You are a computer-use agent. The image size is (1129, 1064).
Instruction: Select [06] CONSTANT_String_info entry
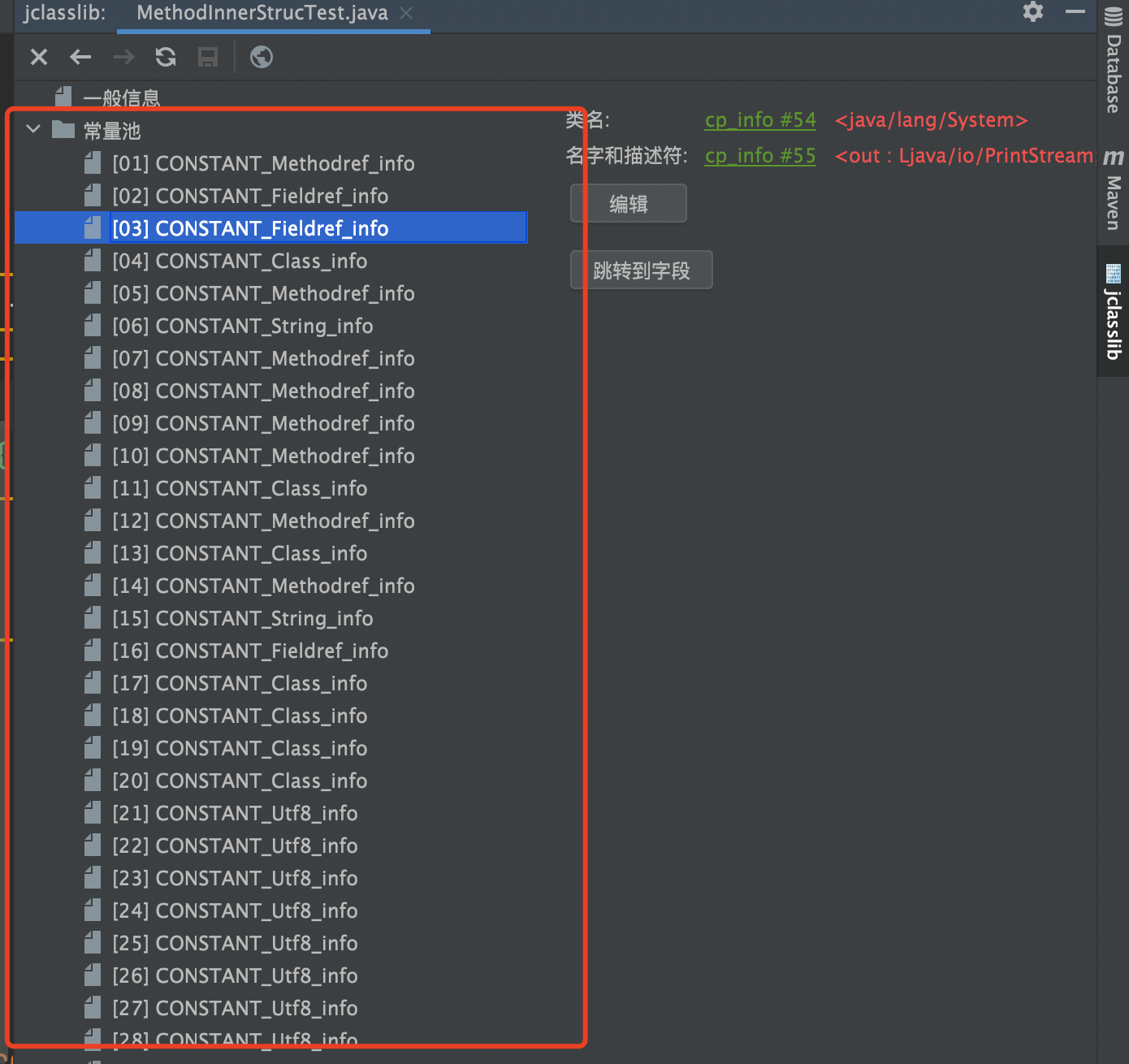coord(243,326)
